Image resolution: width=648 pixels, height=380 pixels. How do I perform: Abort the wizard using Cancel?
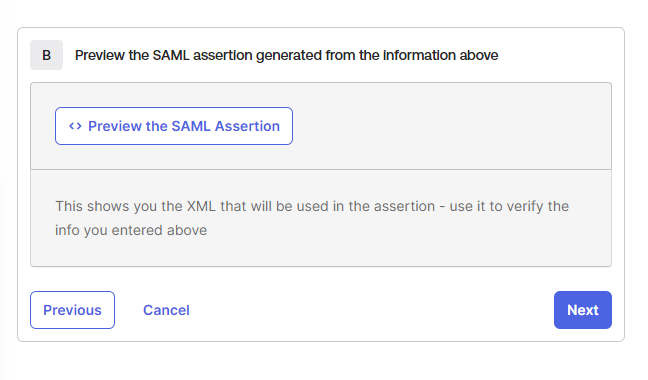pos(166,310)
